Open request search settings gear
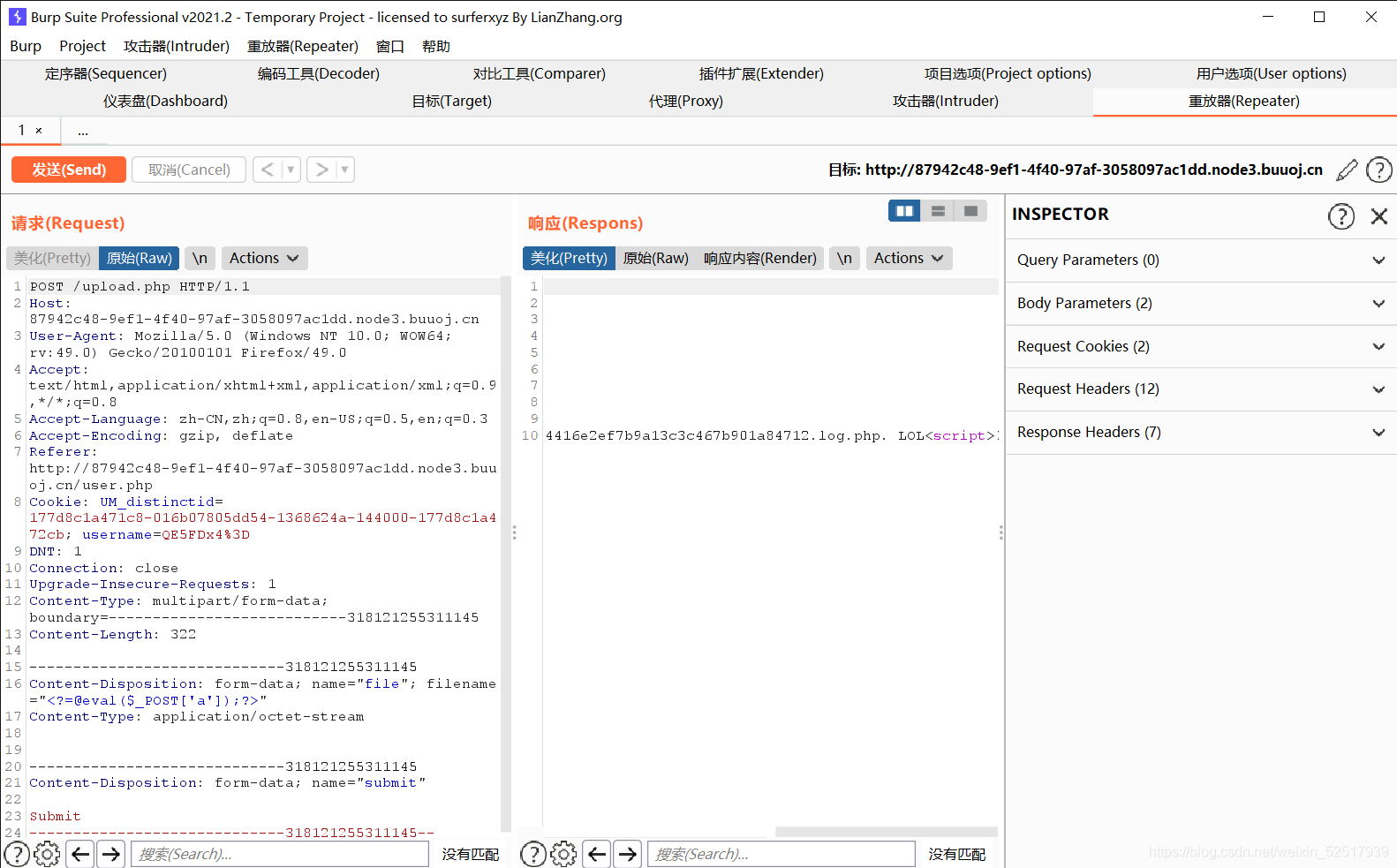This screenshot has height=868, width=1397. (x=47, y=854)
